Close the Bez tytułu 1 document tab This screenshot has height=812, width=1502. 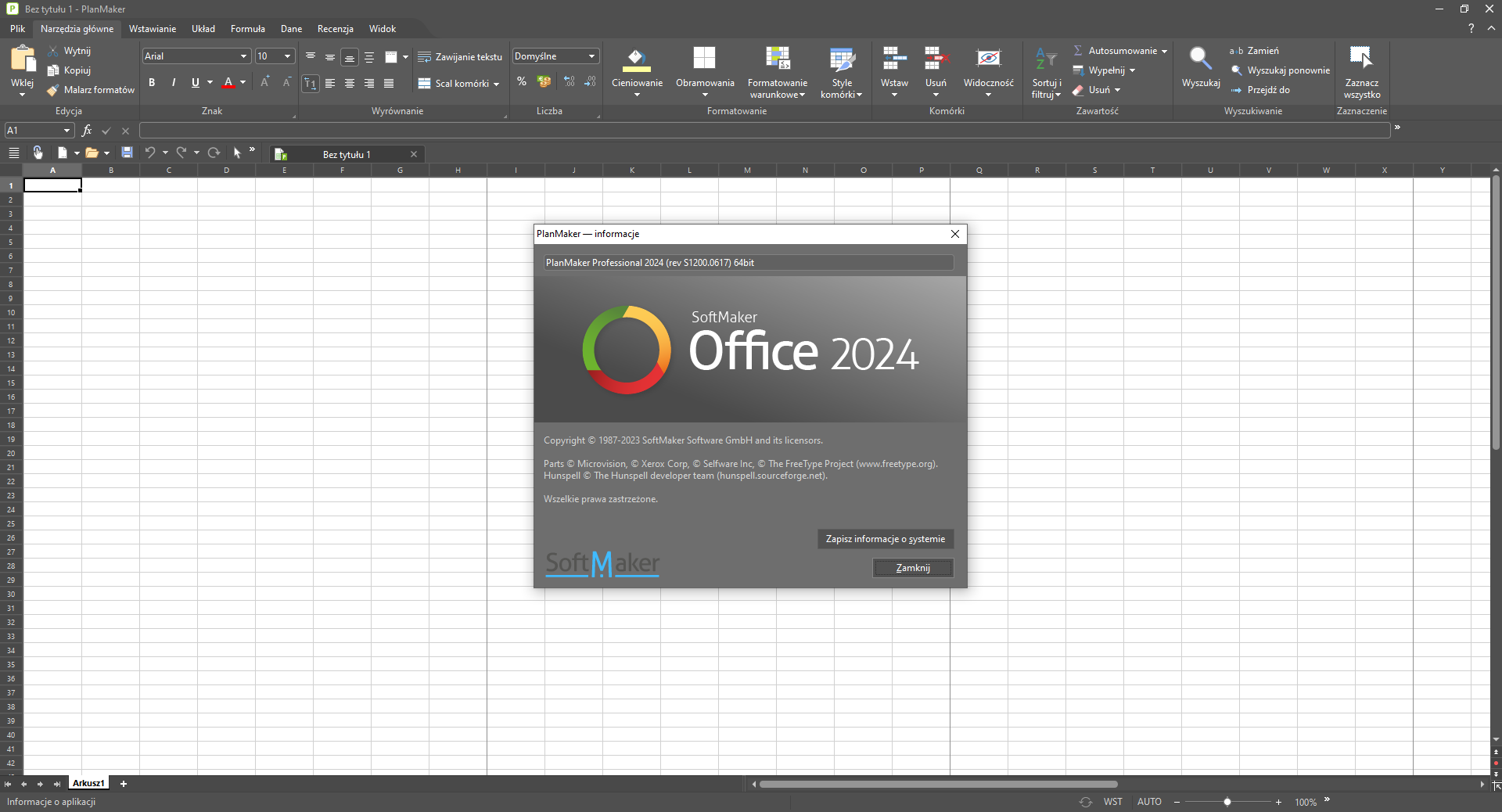(x=414, y=154)
